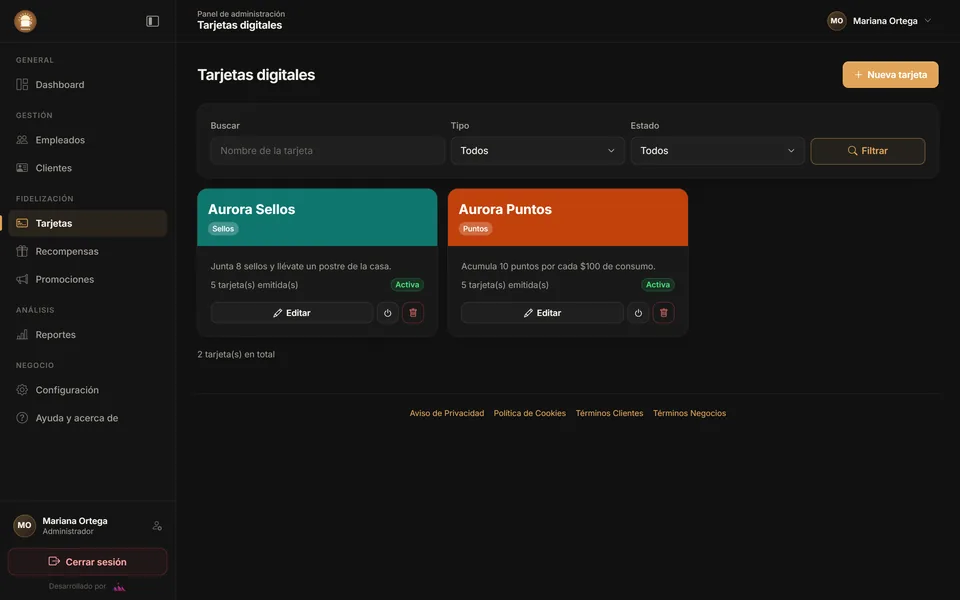Screen dimensions: 960x600
Task: Open the Clientes section
Action: click(88, 168)
